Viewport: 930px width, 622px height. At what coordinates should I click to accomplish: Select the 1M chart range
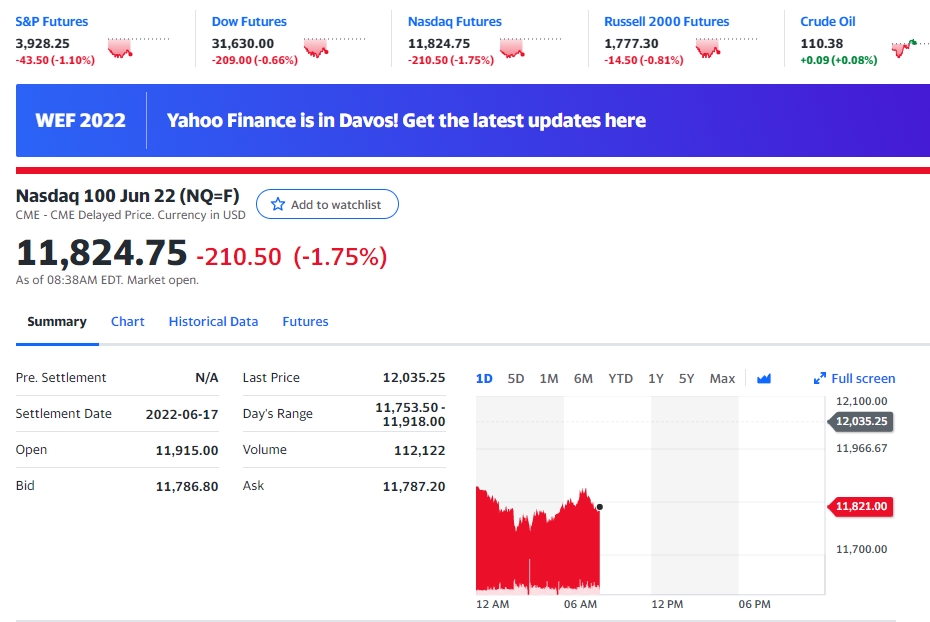click(549, 378)
